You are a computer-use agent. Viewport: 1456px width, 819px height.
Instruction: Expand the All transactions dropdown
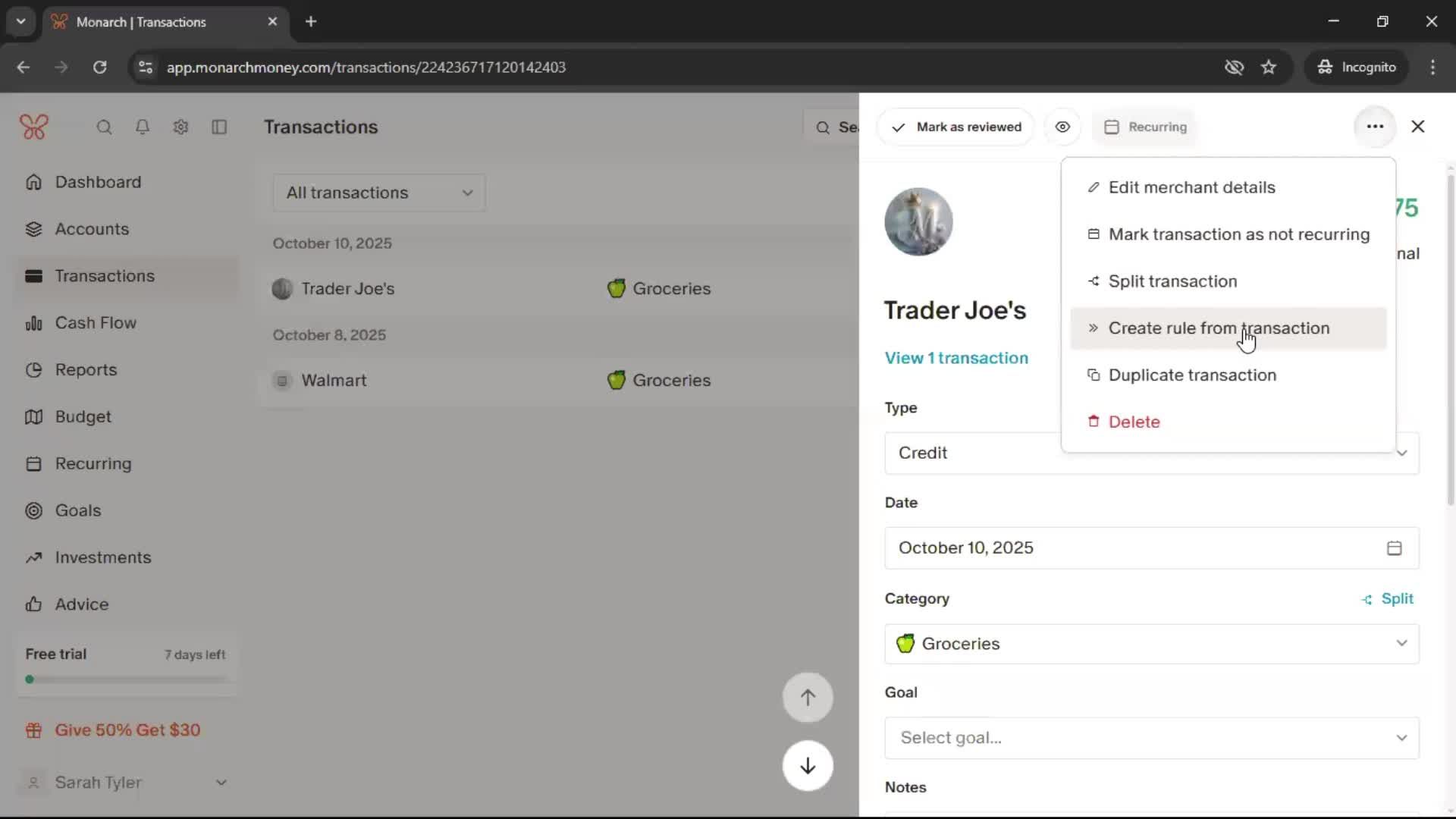(x=379, y=193)
